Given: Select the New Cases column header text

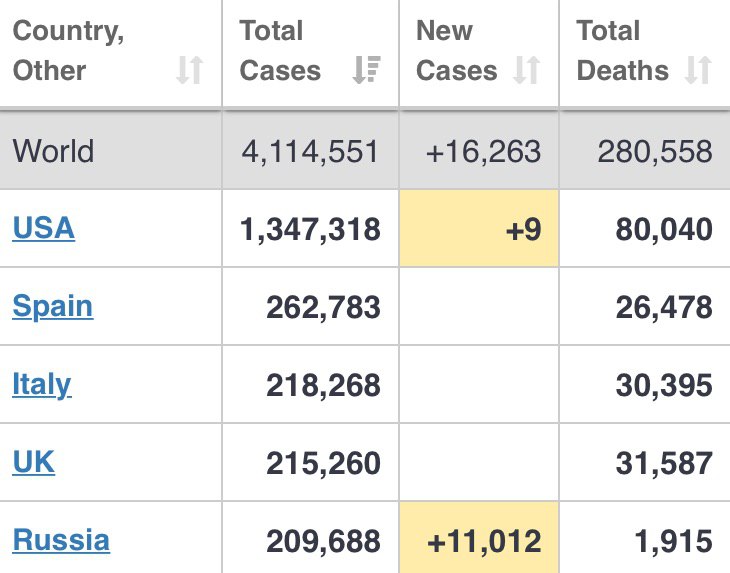Looking at the screenshot, I should (457, 50).
